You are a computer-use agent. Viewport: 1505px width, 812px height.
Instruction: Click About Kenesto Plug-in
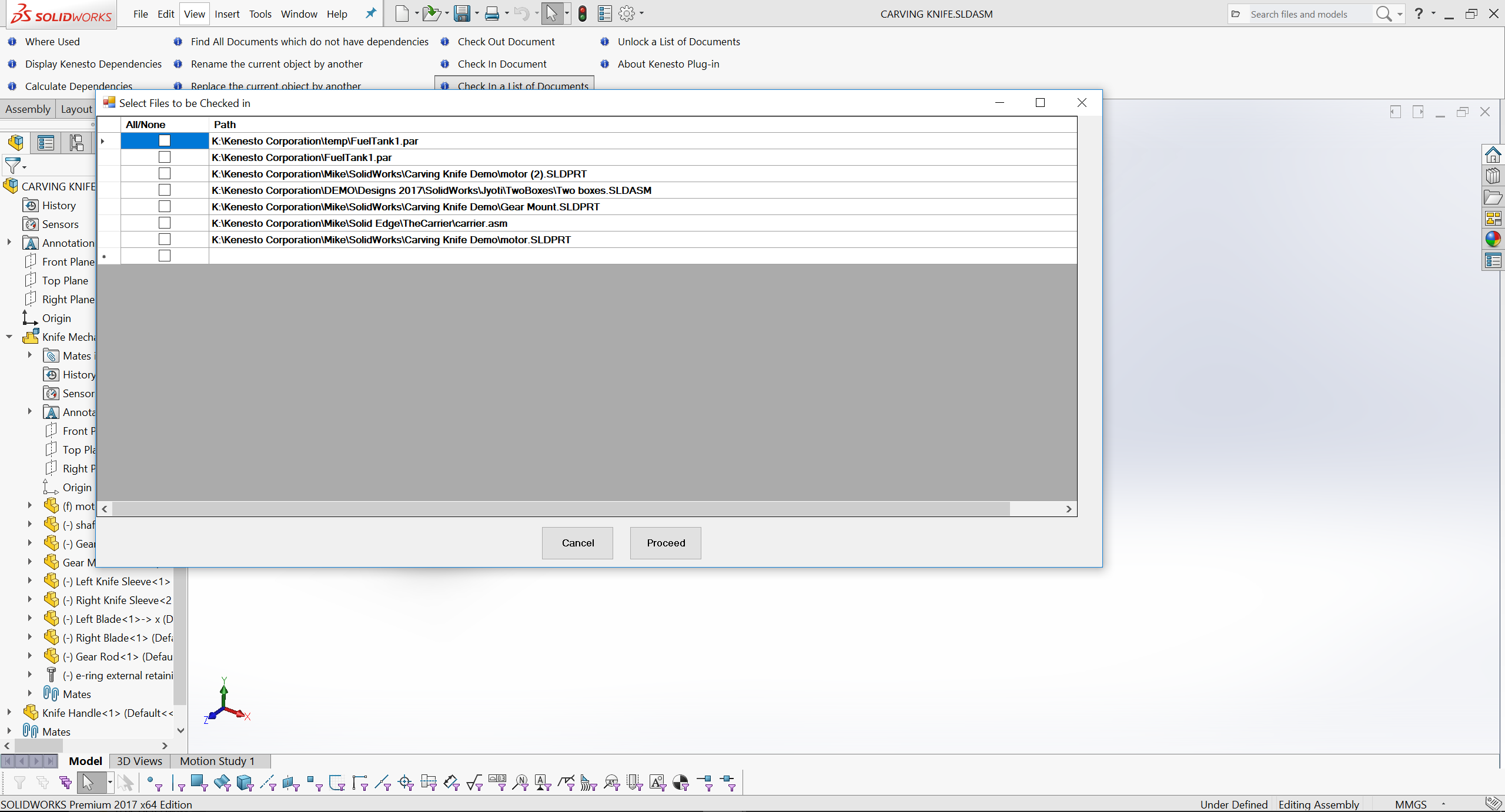pos(668,64)
